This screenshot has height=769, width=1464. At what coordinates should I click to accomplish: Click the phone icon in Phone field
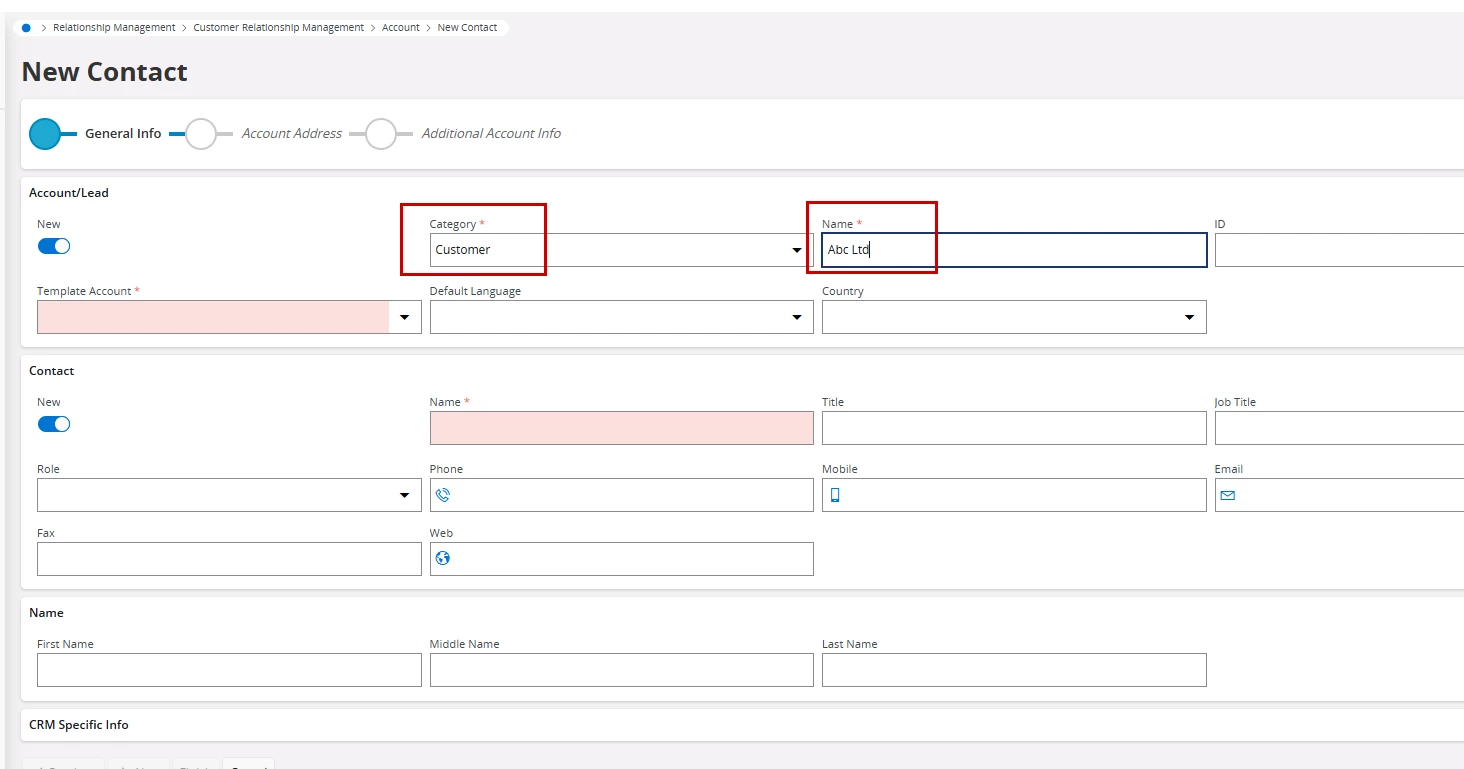pos(443,495)
